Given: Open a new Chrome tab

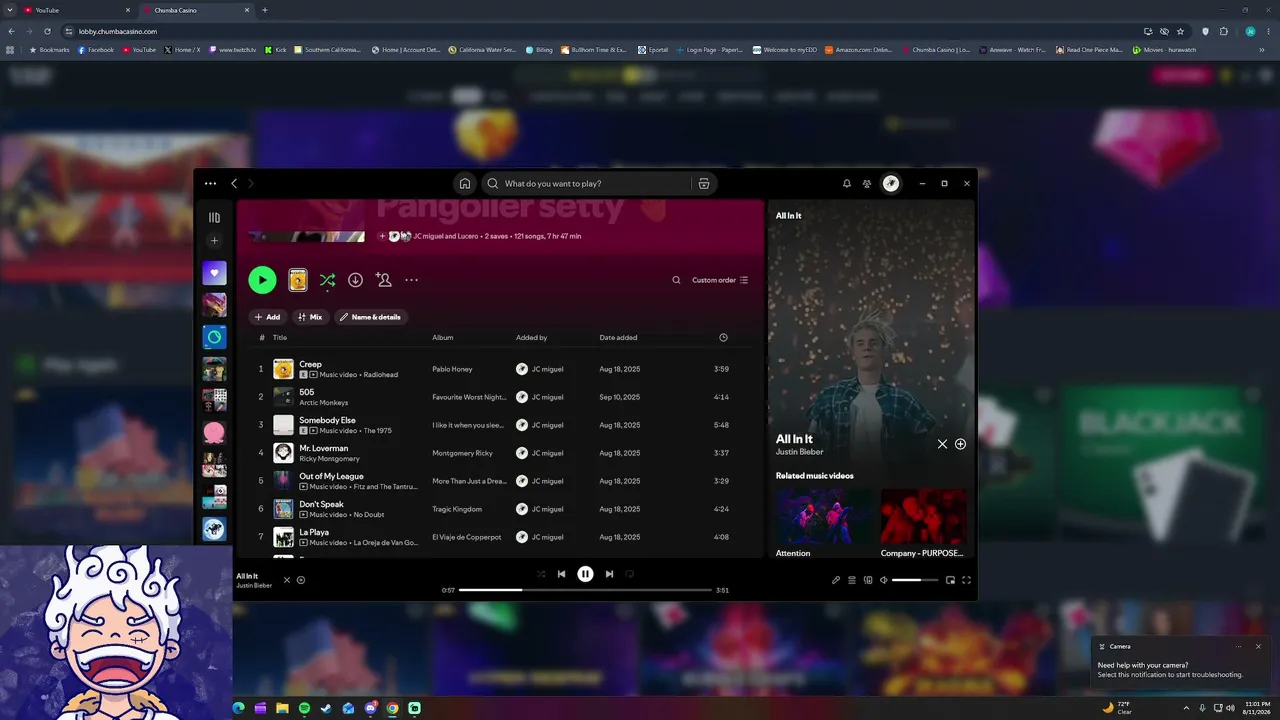Looking at the screenshot, I should (x=265, y=10).
